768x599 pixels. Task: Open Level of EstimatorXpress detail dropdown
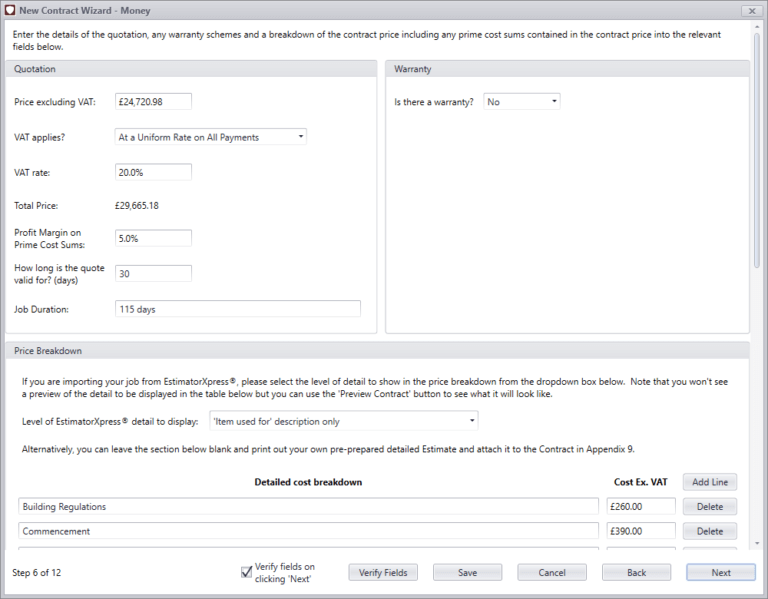(342, 421)
